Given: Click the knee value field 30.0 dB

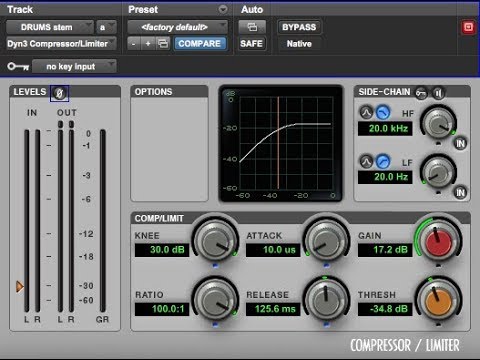Looking at the screenshot, I should (x=162, y=250).
